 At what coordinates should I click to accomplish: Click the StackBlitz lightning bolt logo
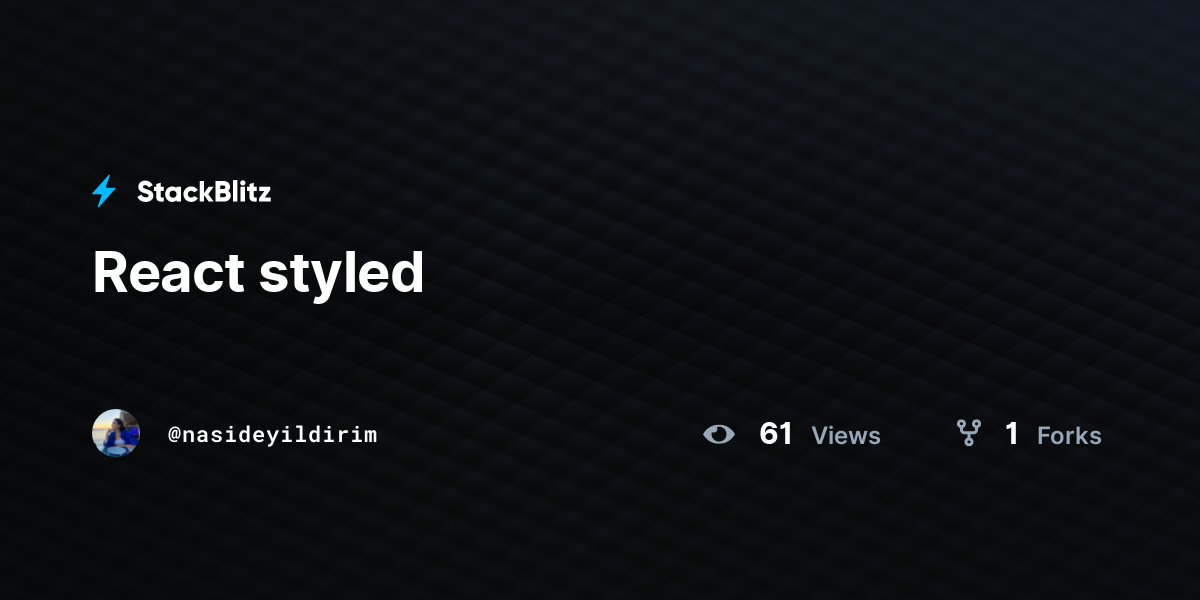point(104,191)
